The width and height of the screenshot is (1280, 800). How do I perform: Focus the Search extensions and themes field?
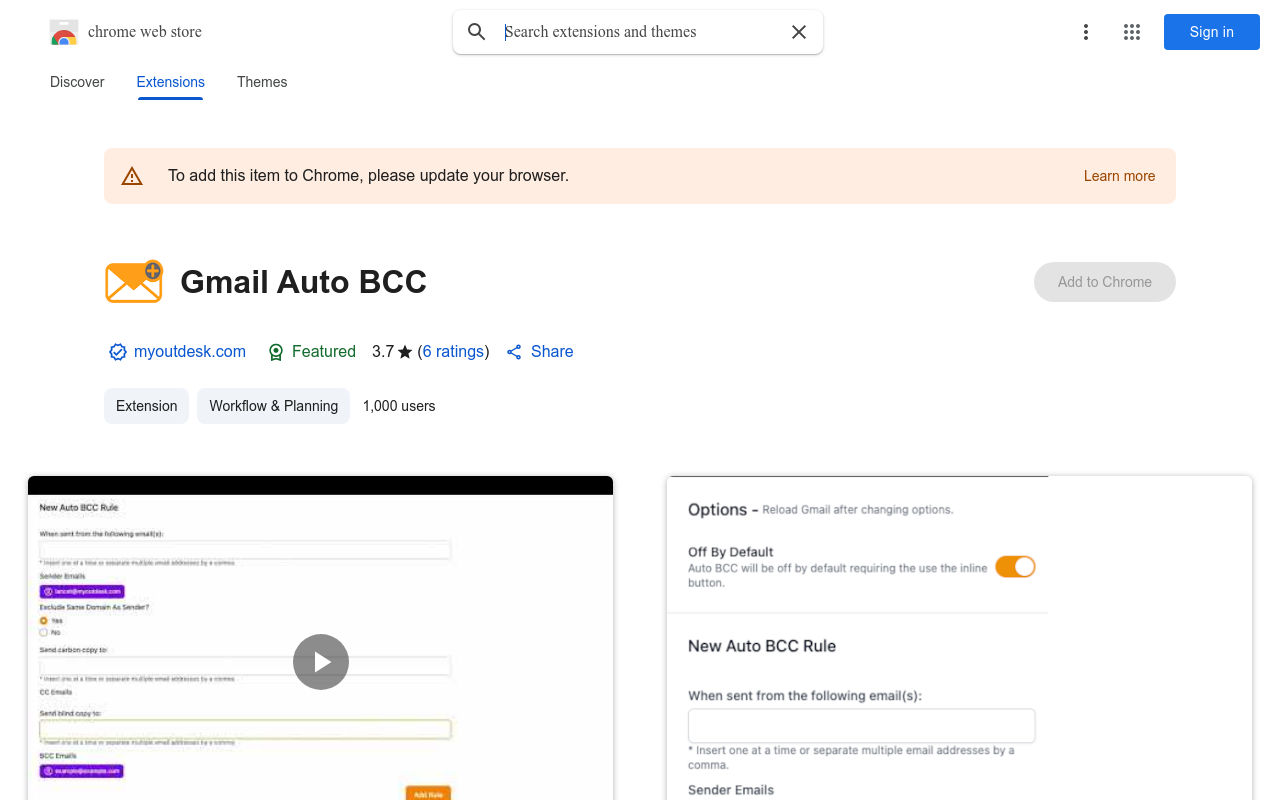[640, 32]
